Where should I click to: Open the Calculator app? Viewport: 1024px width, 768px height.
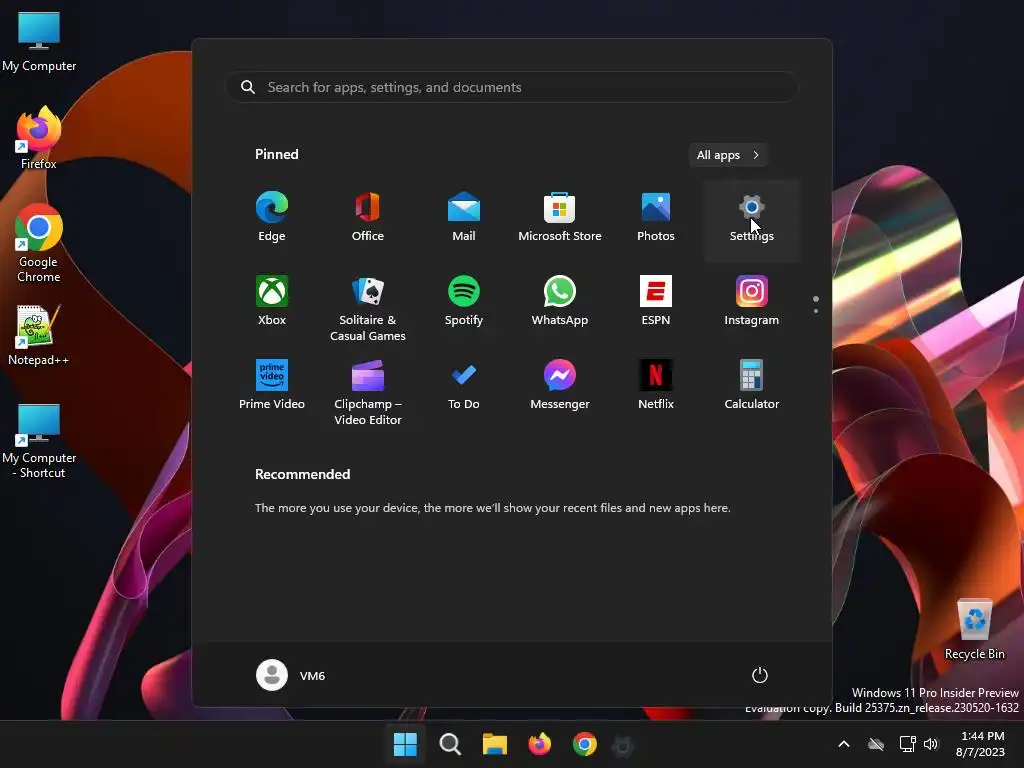(752, 385)
